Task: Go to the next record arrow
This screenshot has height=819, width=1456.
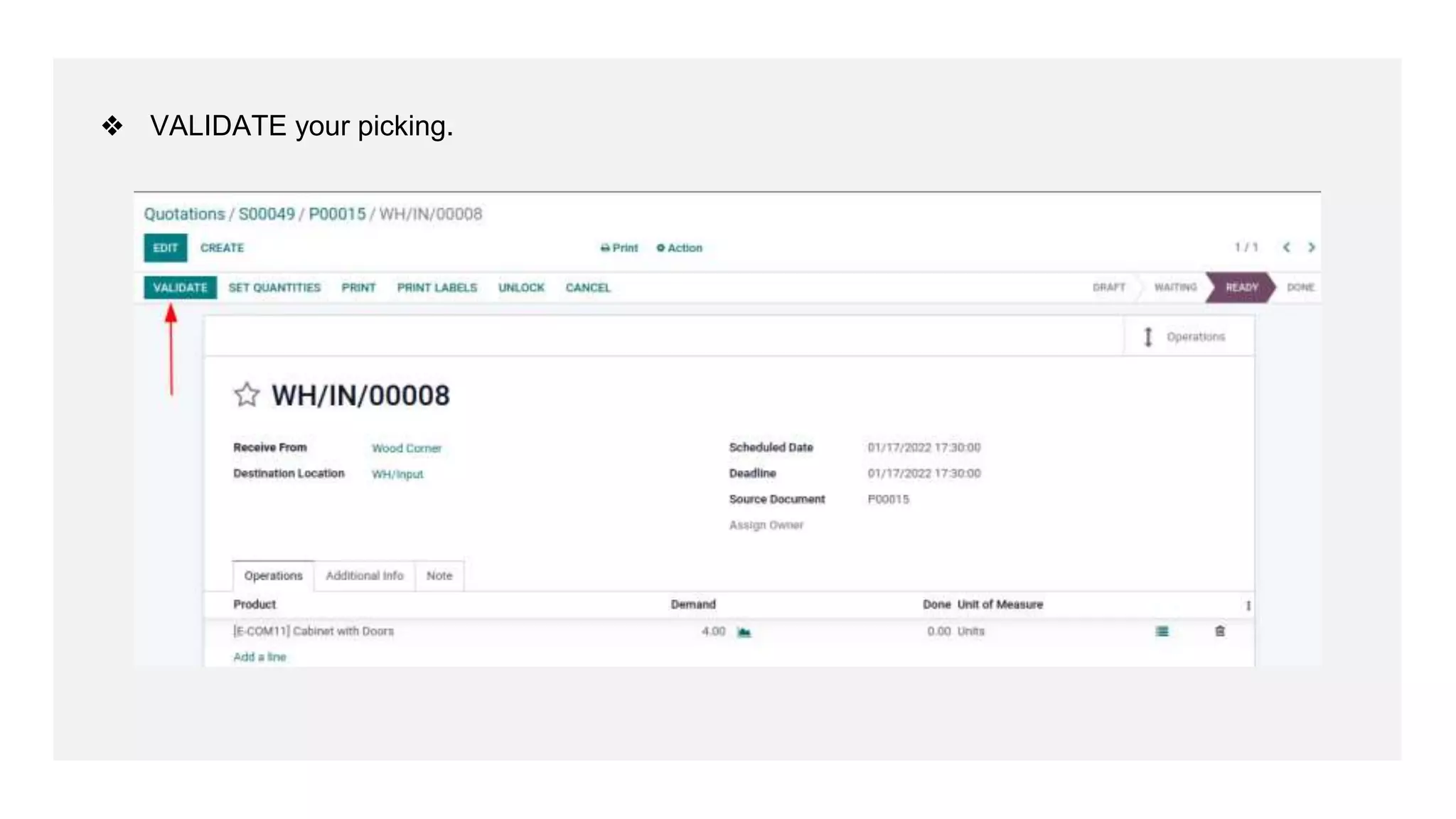Action: pyautogui.click(x=1312, y=247)
